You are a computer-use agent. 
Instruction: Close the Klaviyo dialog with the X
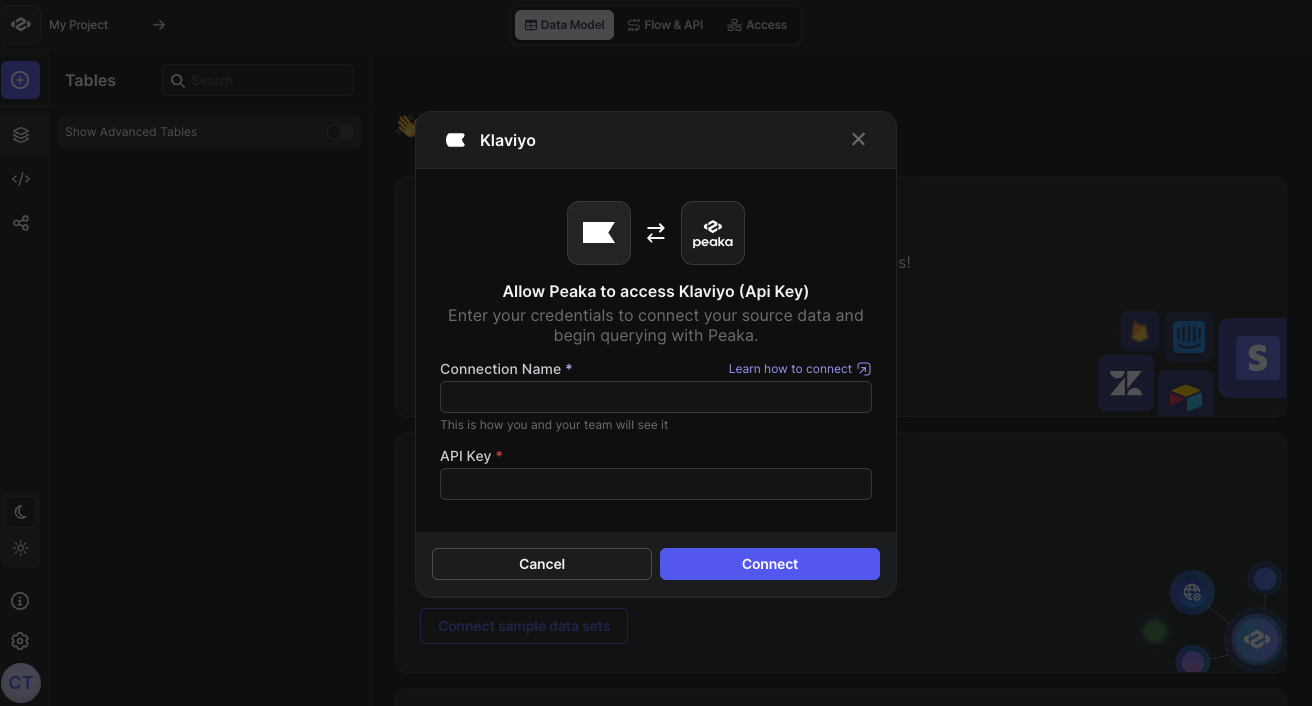click(858, 139)
